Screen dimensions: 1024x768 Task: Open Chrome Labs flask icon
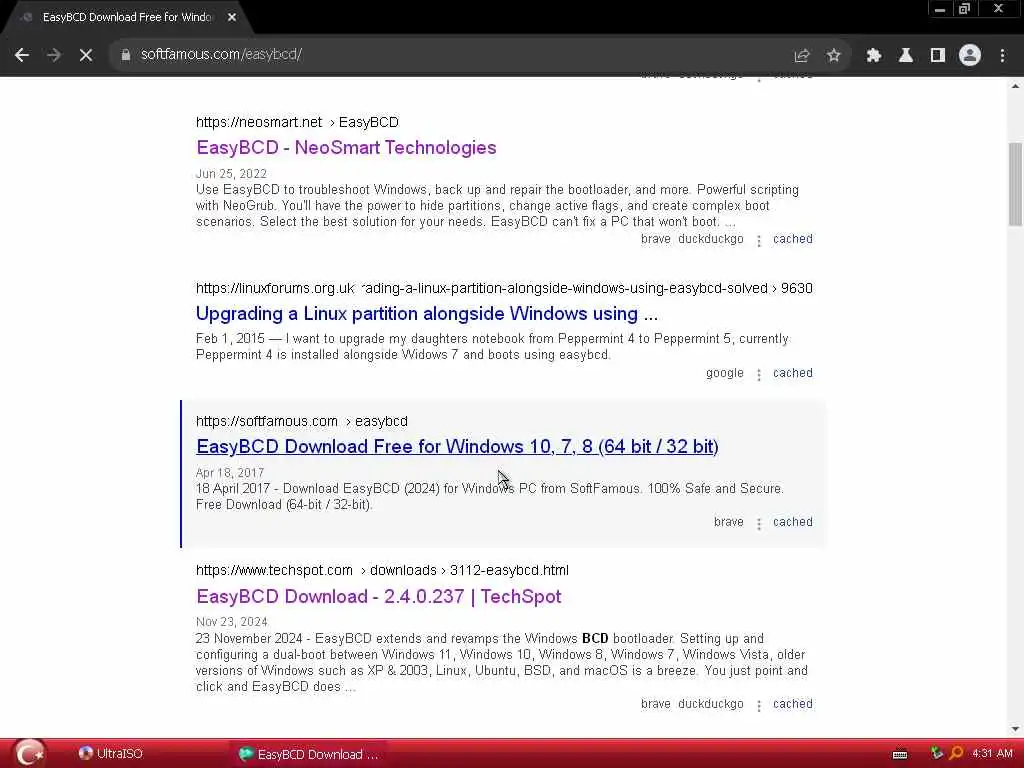(905, 56)
